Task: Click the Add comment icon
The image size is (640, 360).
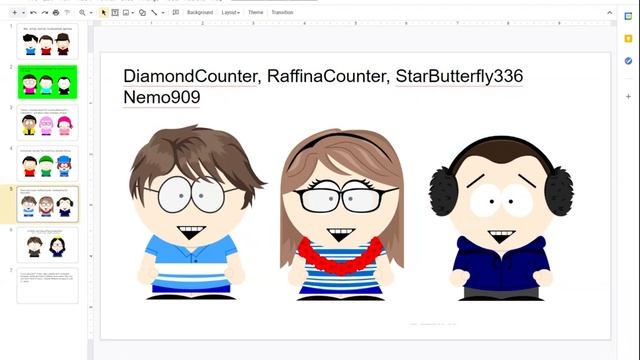Action: (x=176, y=13)
